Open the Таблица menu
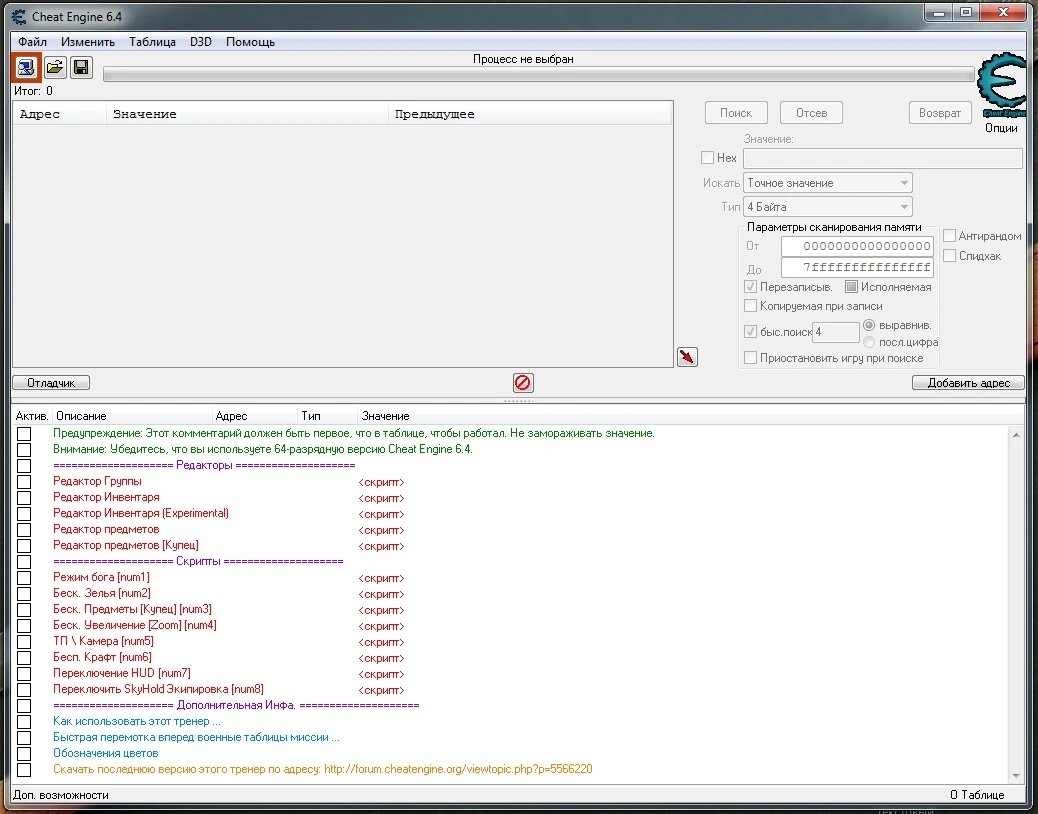The image size is (1038, 814). coord(152,42)
